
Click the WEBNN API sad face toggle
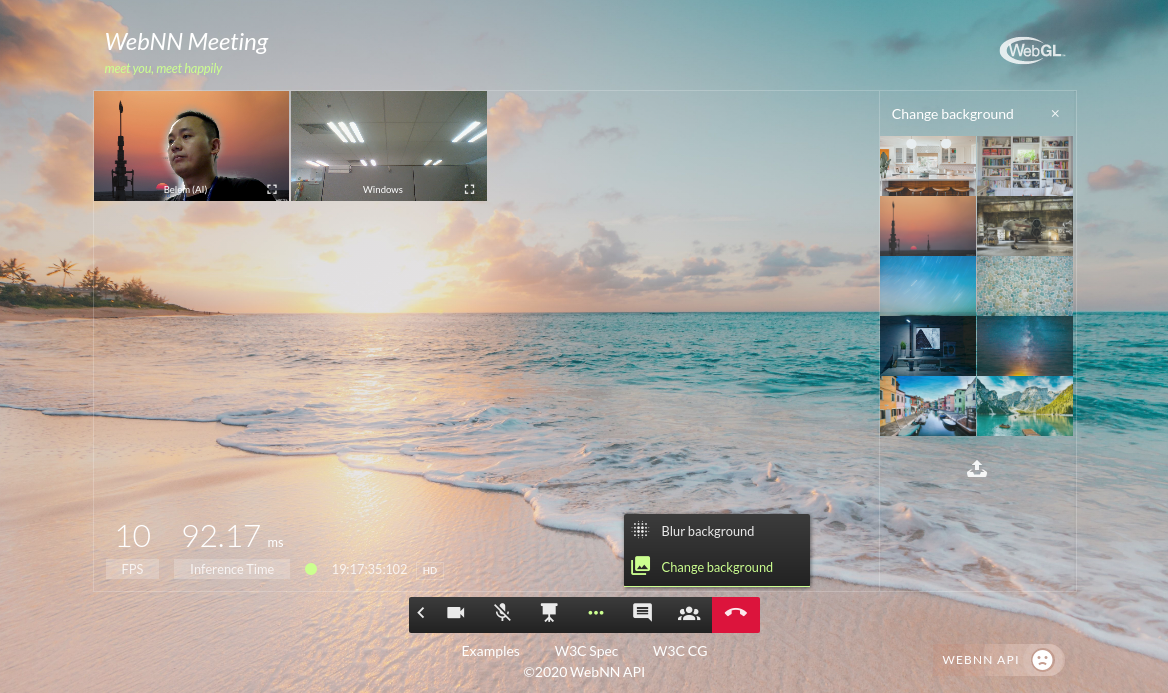[1042, 659]
